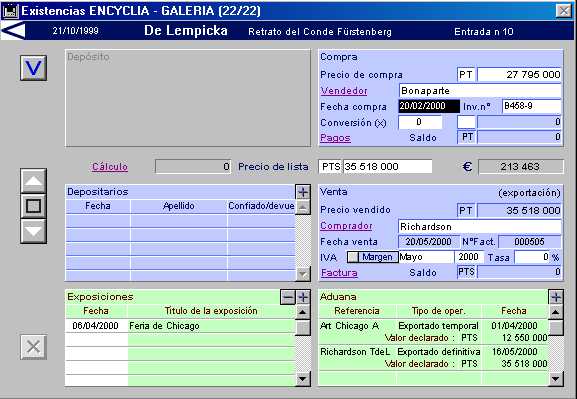Click the floppy disk icon in title bar
The height and width of the screenshot is (399, 577).
(10, 11)
